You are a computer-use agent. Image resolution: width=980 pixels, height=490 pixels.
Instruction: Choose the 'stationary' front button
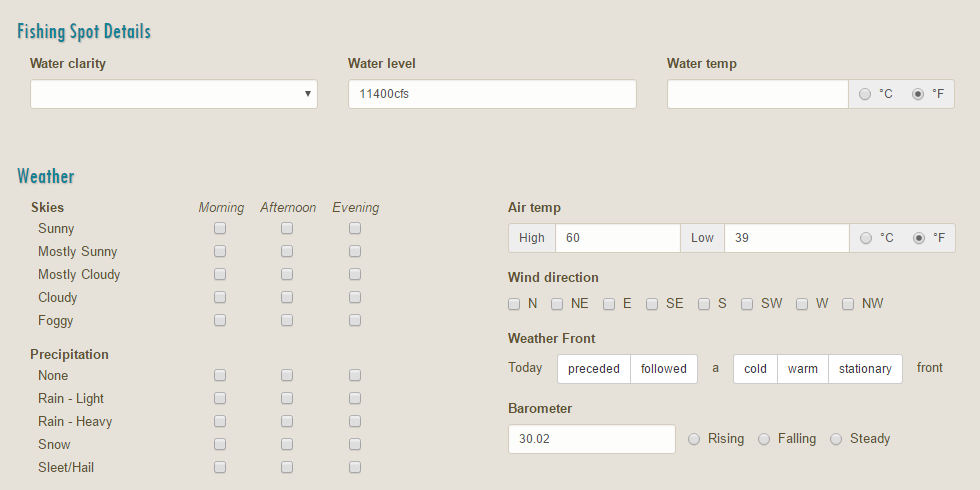pos(865,369)
